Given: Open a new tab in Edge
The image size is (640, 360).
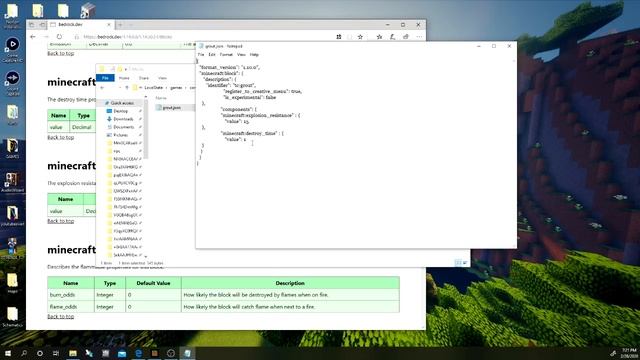Looking at the screenshot, I should [x=120, y=25].
